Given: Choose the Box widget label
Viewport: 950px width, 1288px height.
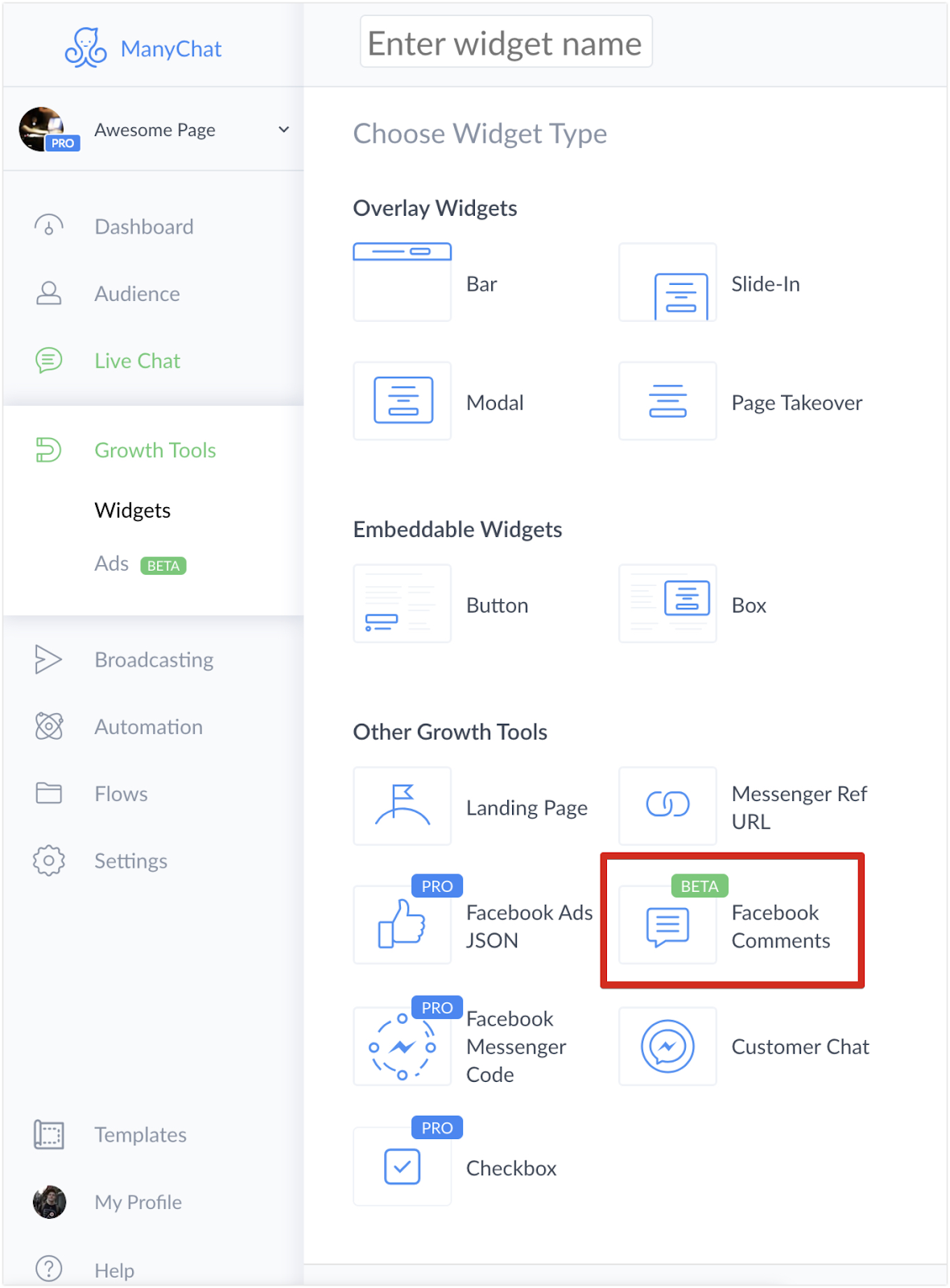Looking at the screenshot, I should coord(749,605).
